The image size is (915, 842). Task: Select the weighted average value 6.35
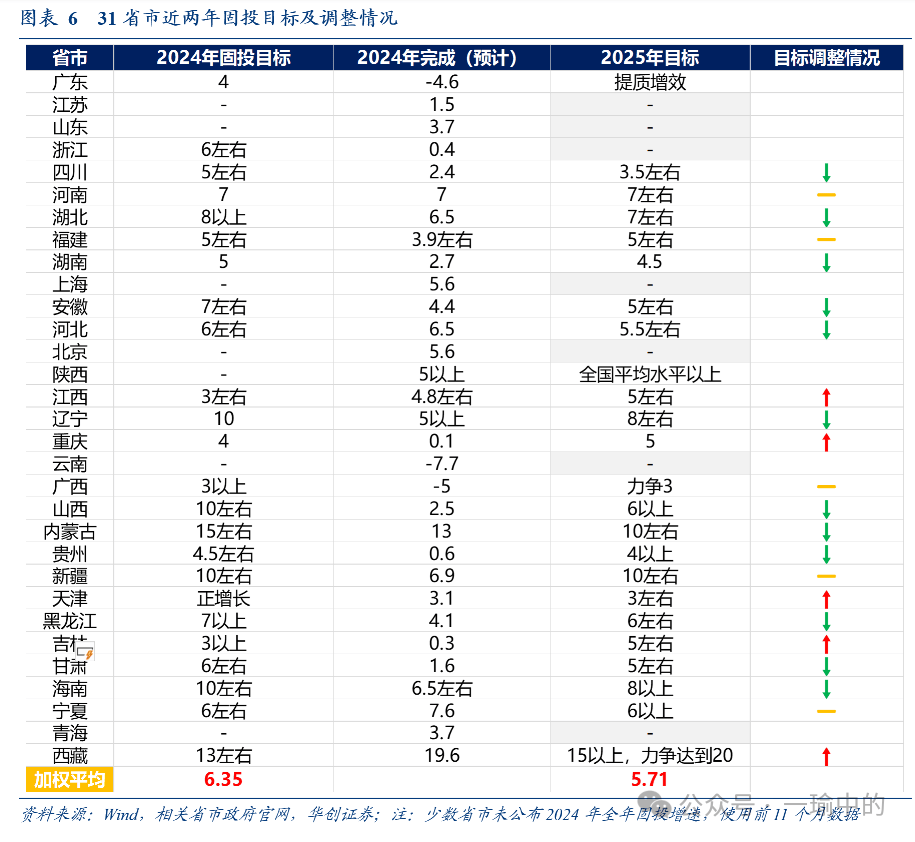[x=223, y=778]
